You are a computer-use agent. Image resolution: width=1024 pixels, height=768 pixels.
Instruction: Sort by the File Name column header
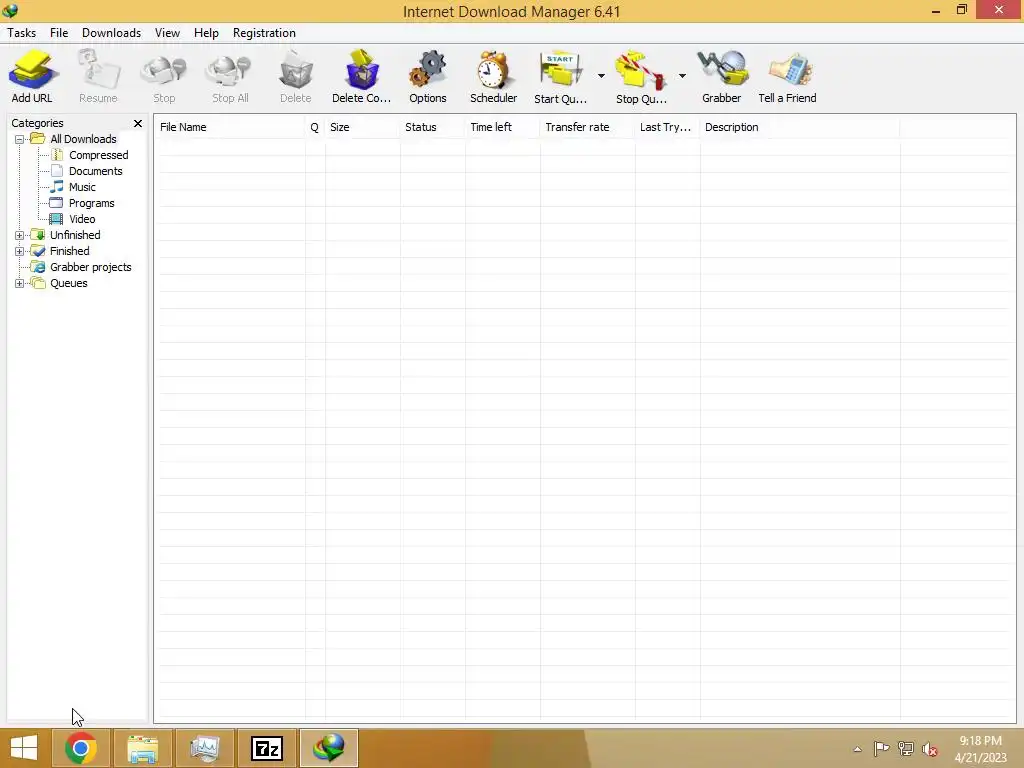point(230,127)
